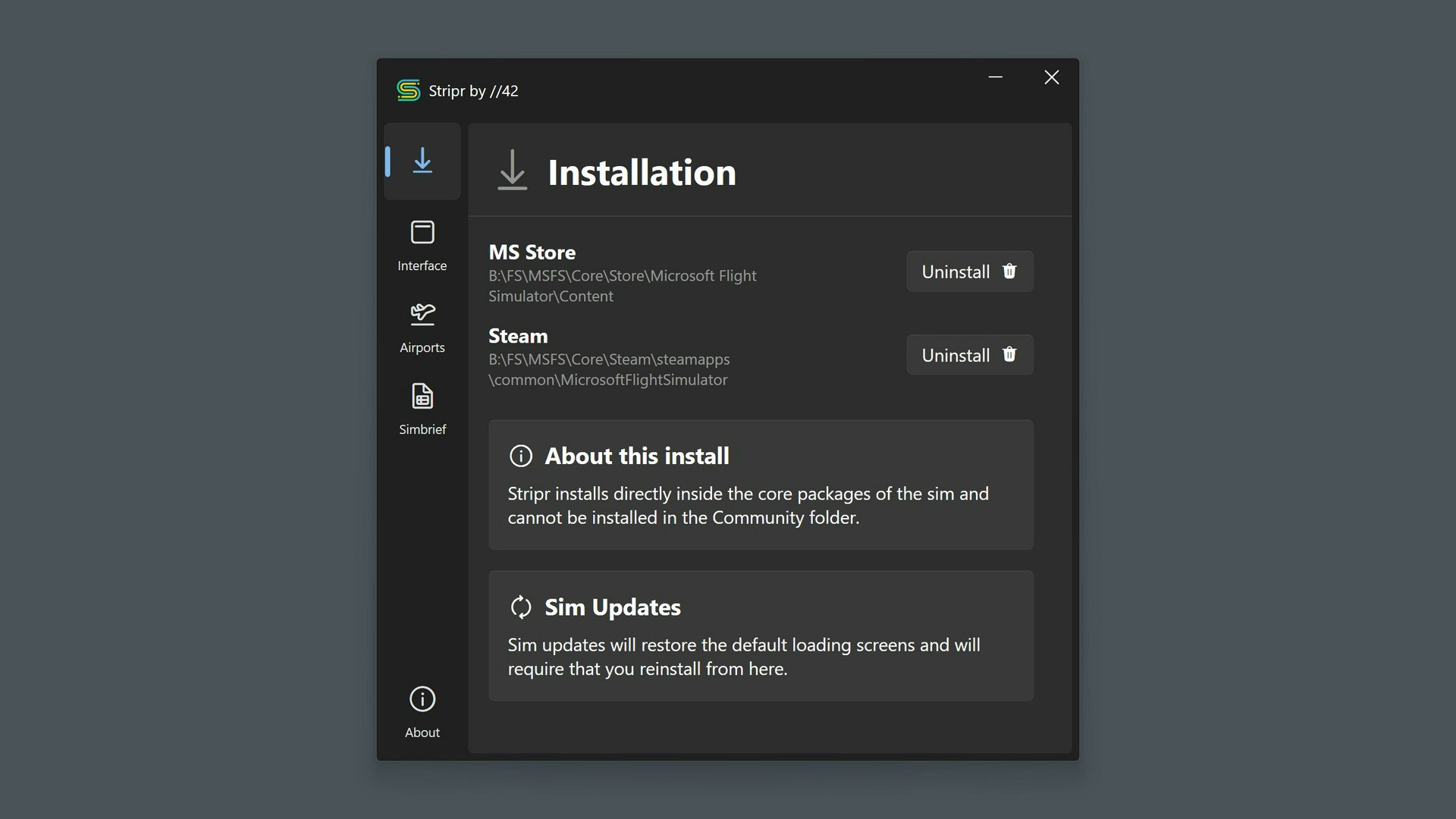Click the Sim Updates refresh icon
The height and width of the screenshot is (819, 1456).
521,607
